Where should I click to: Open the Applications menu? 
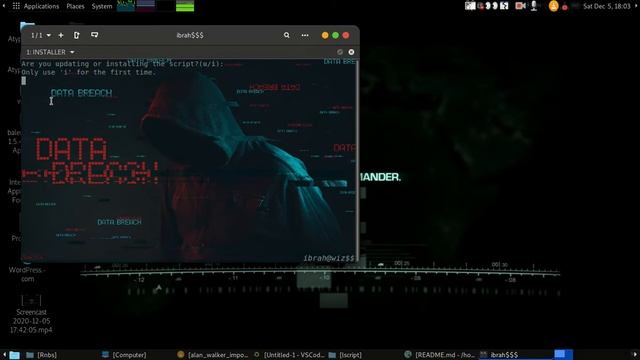click(x=41, y=6)
